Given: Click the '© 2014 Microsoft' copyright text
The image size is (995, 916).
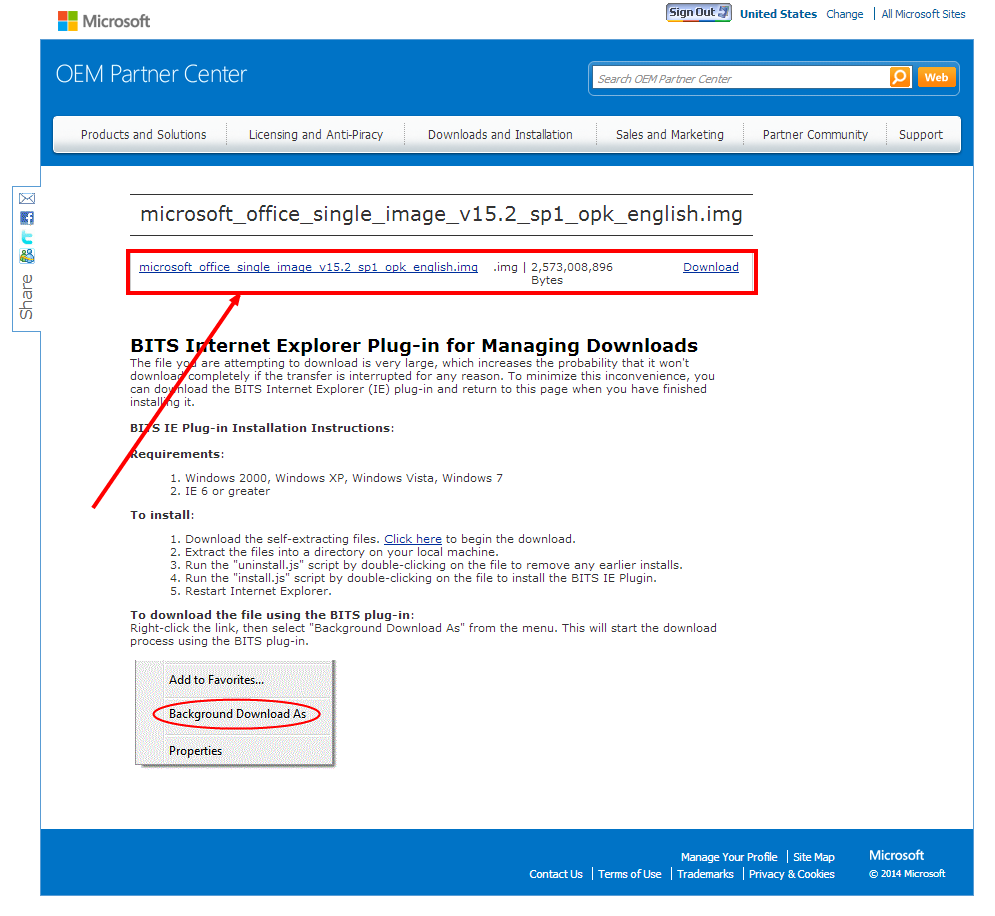Looking at the screenshot, I should (907, 873).
